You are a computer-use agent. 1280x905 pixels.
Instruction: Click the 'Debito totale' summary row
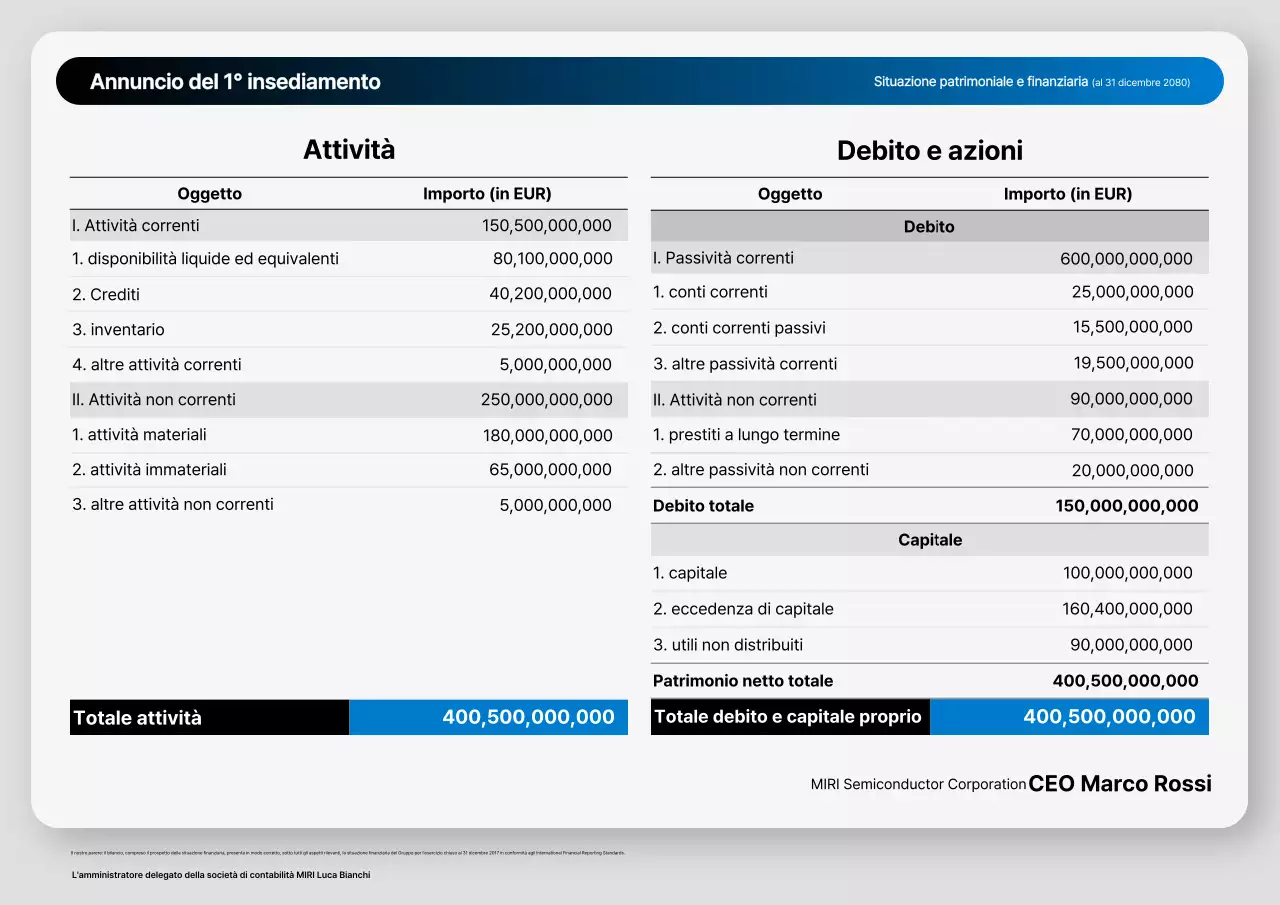point(929,505)
